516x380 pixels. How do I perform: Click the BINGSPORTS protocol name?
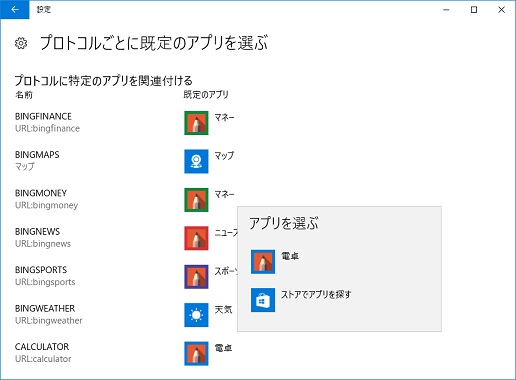click(x=41, y=270)
